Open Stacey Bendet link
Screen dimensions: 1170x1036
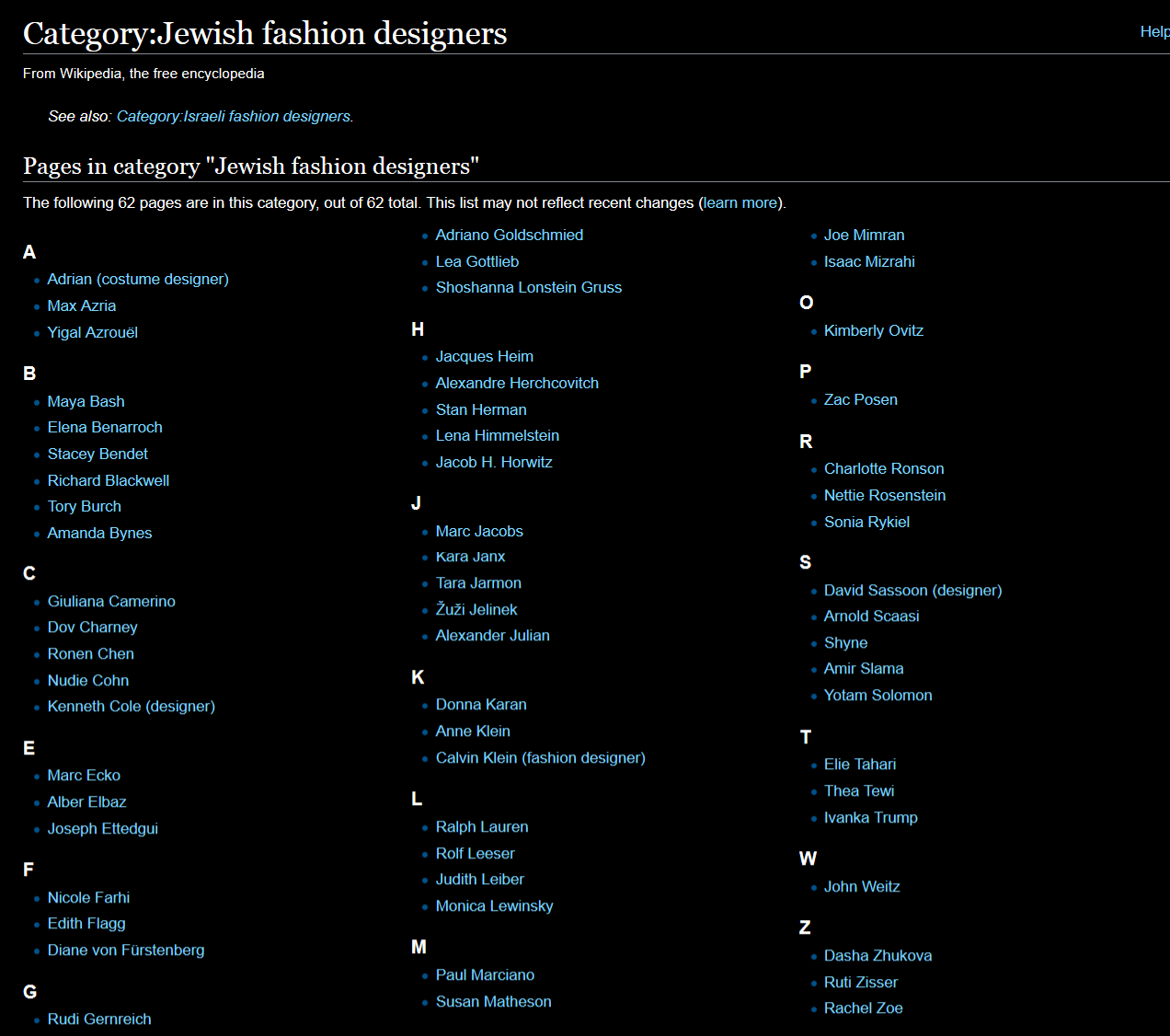[97, 454]
